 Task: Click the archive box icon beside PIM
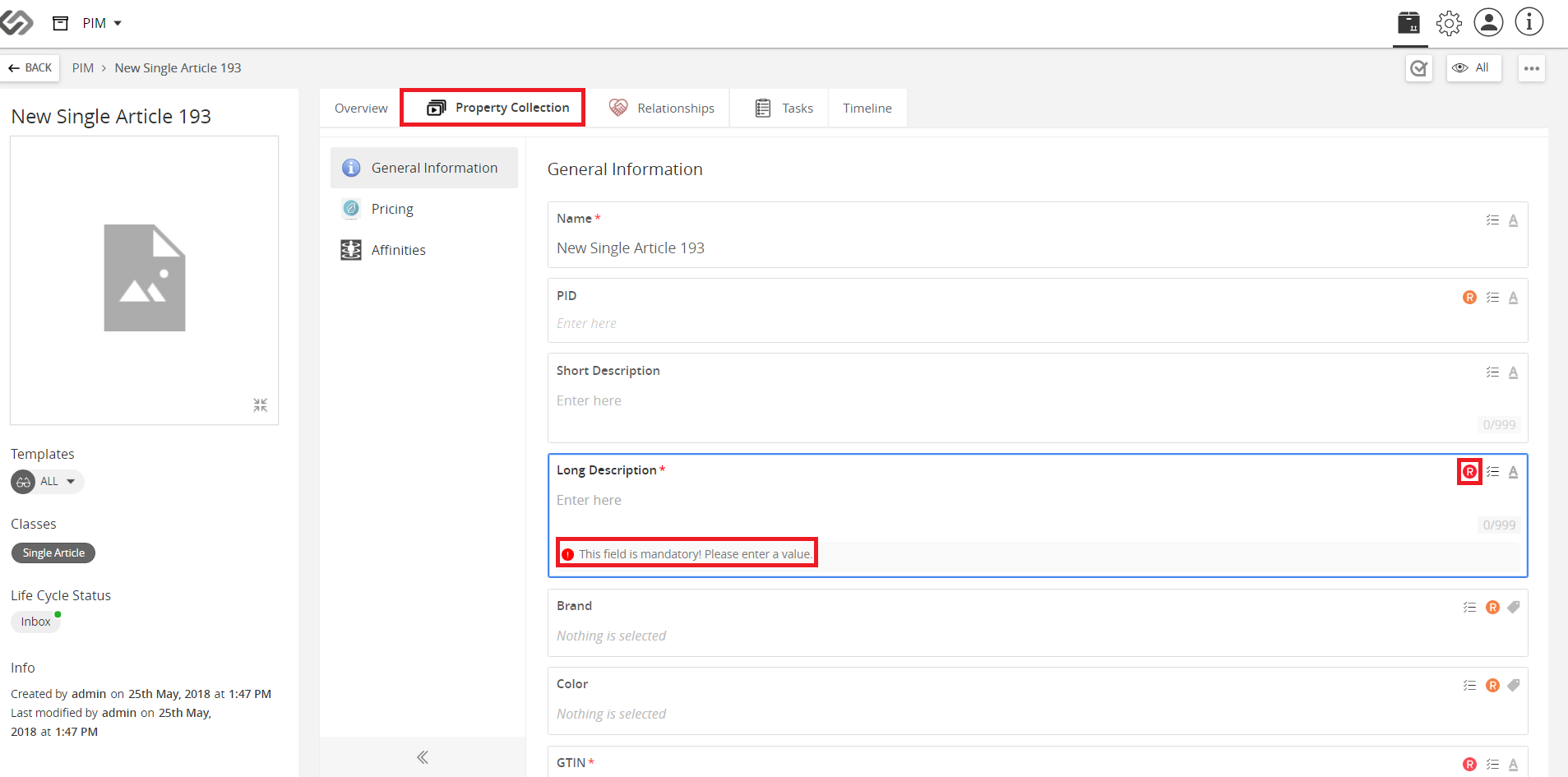60,23
